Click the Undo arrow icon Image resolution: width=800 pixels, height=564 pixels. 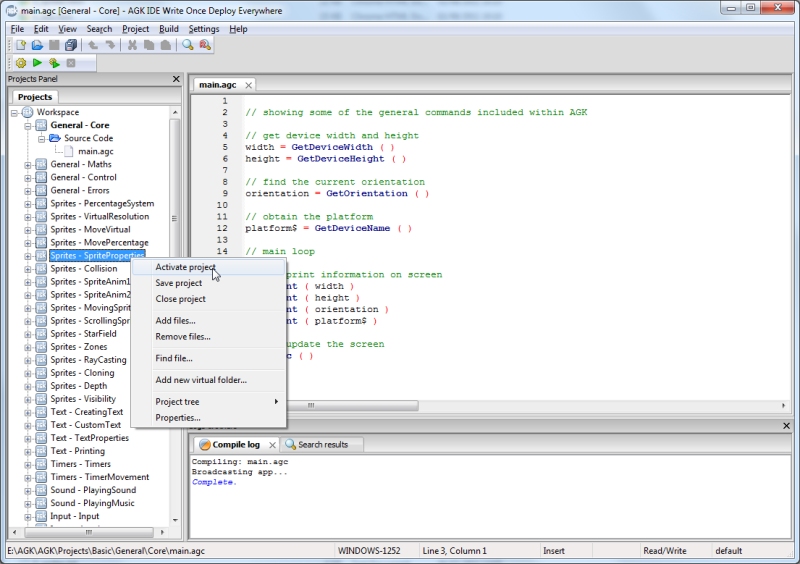[x=93, y=45]
